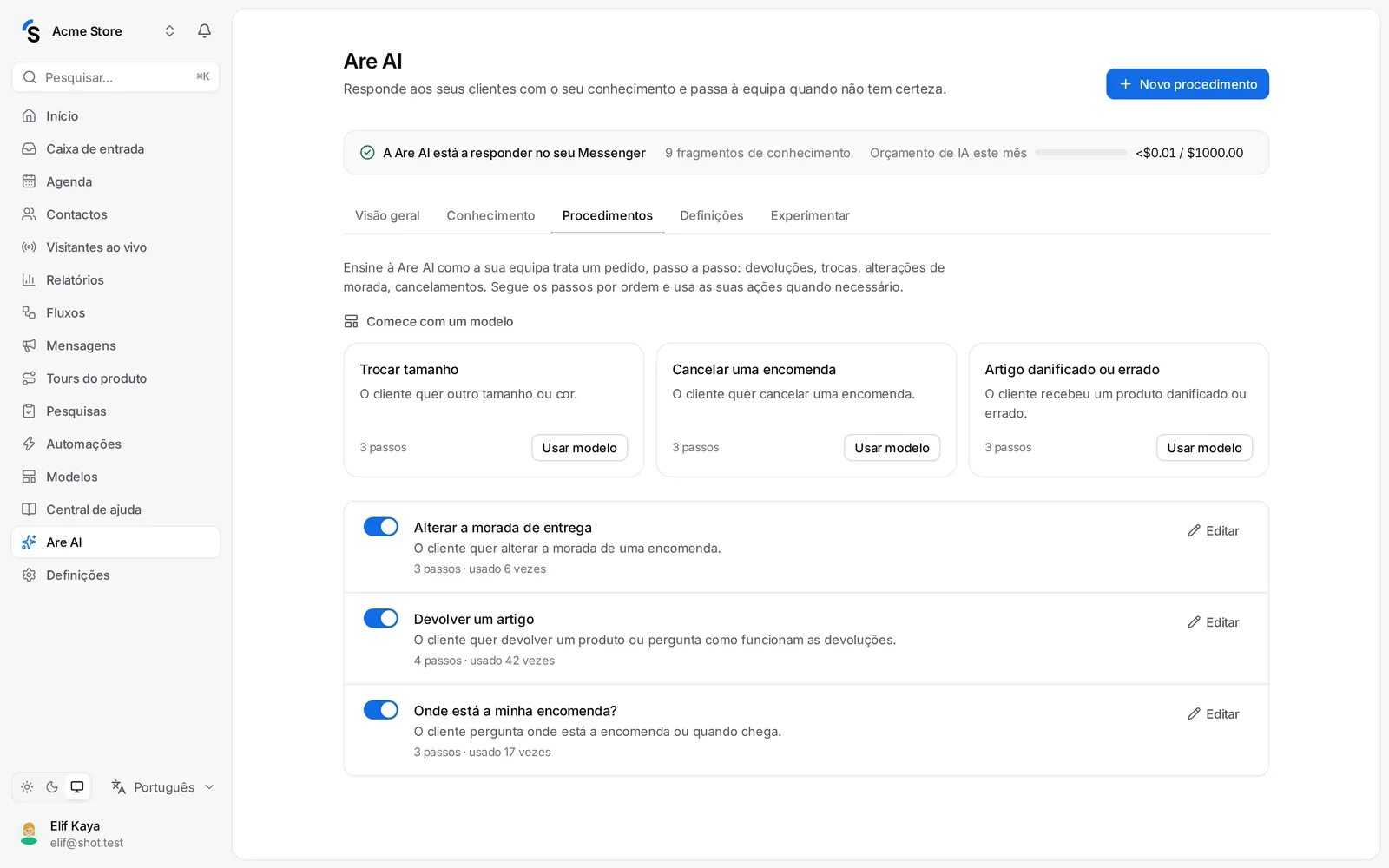
Task: Open Português language dropdown
Action: point(162,787)
